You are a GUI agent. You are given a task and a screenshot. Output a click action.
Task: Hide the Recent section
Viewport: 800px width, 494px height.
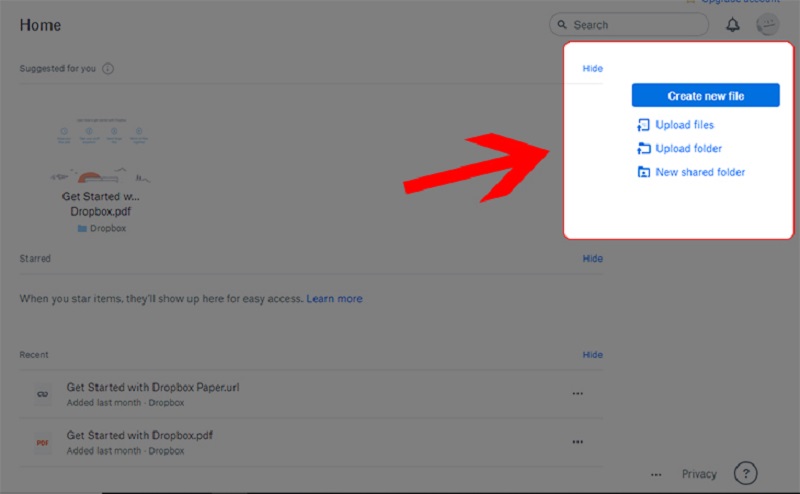pyautogui.click(x=592, y=355)
